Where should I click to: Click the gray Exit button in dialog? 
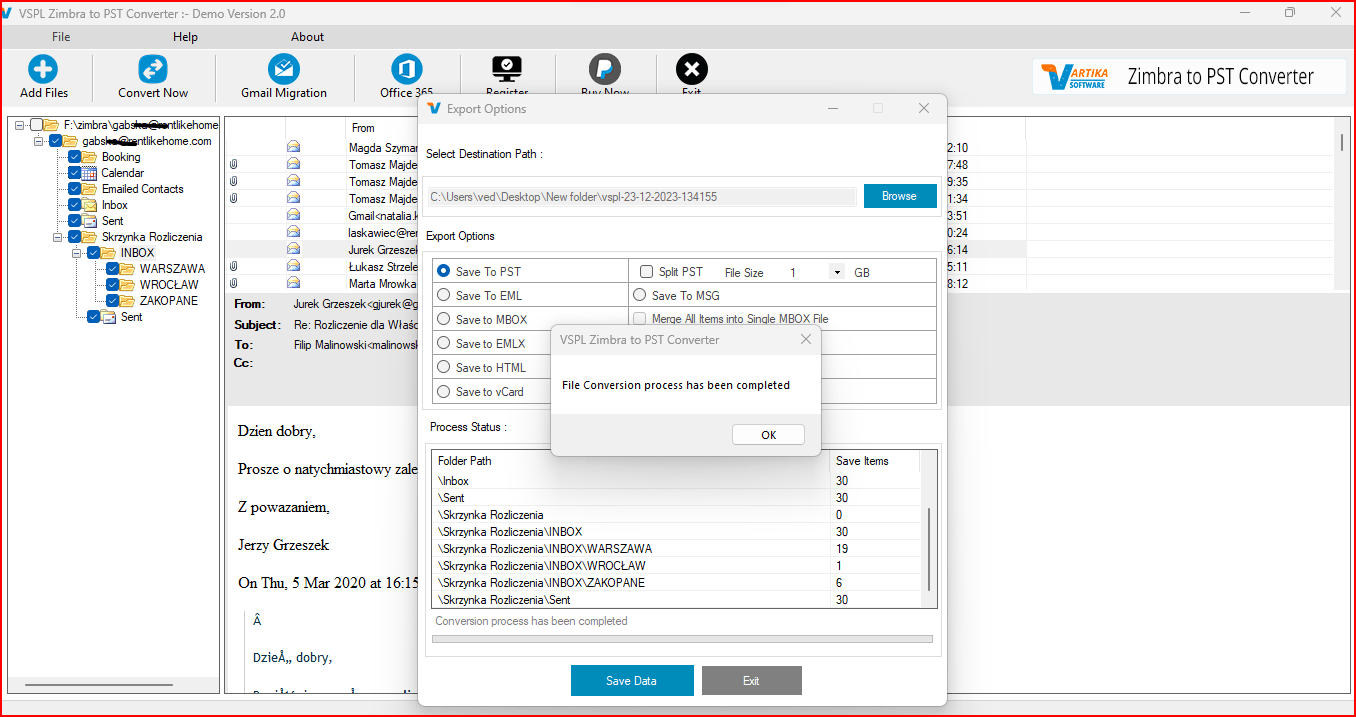tap(751, 681)
